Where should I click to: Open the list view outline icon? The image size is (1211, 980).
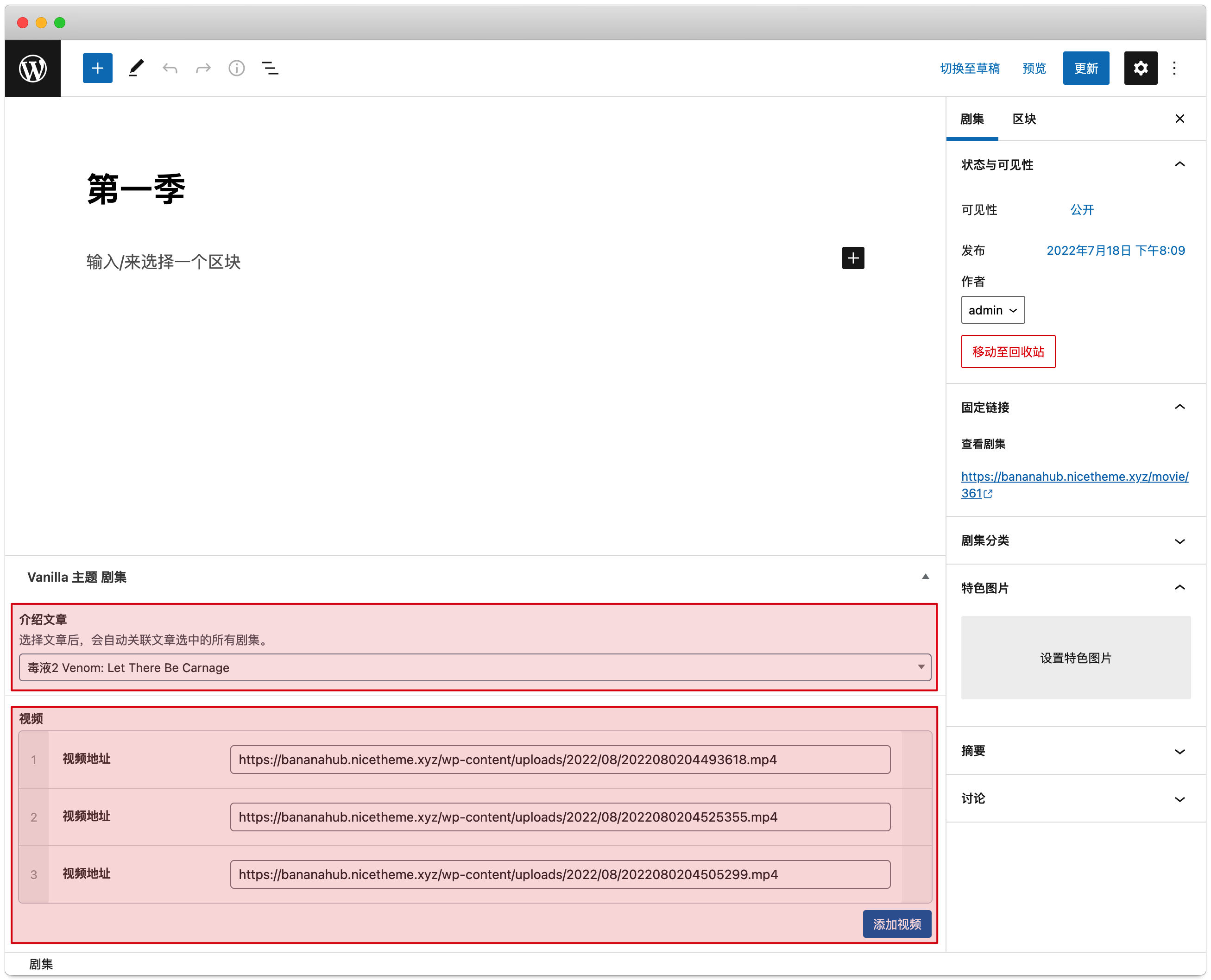click(x=270, y=68)
